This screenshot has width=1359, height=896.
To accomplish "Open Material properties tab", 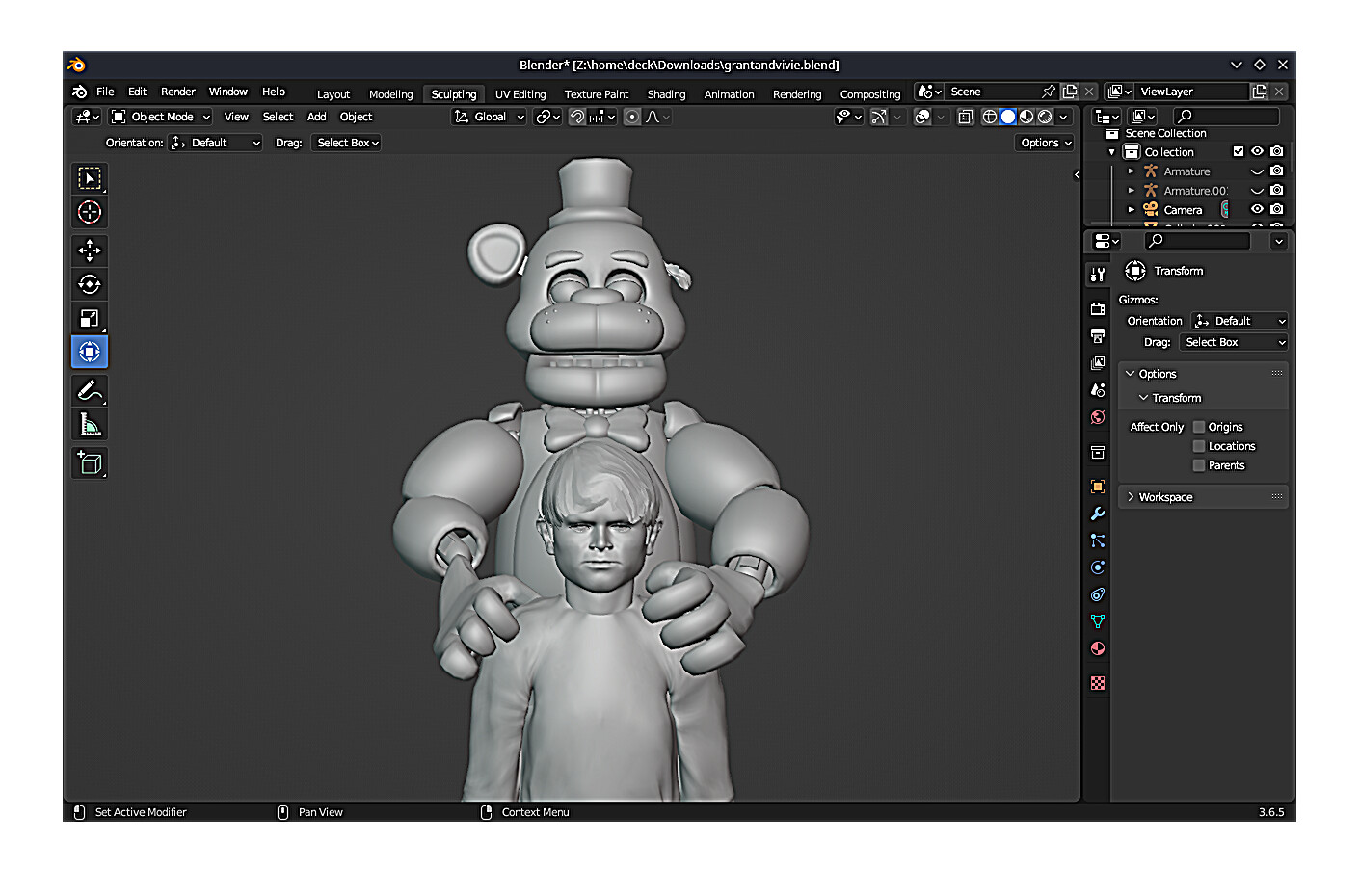I will [x=1097, y=648].
